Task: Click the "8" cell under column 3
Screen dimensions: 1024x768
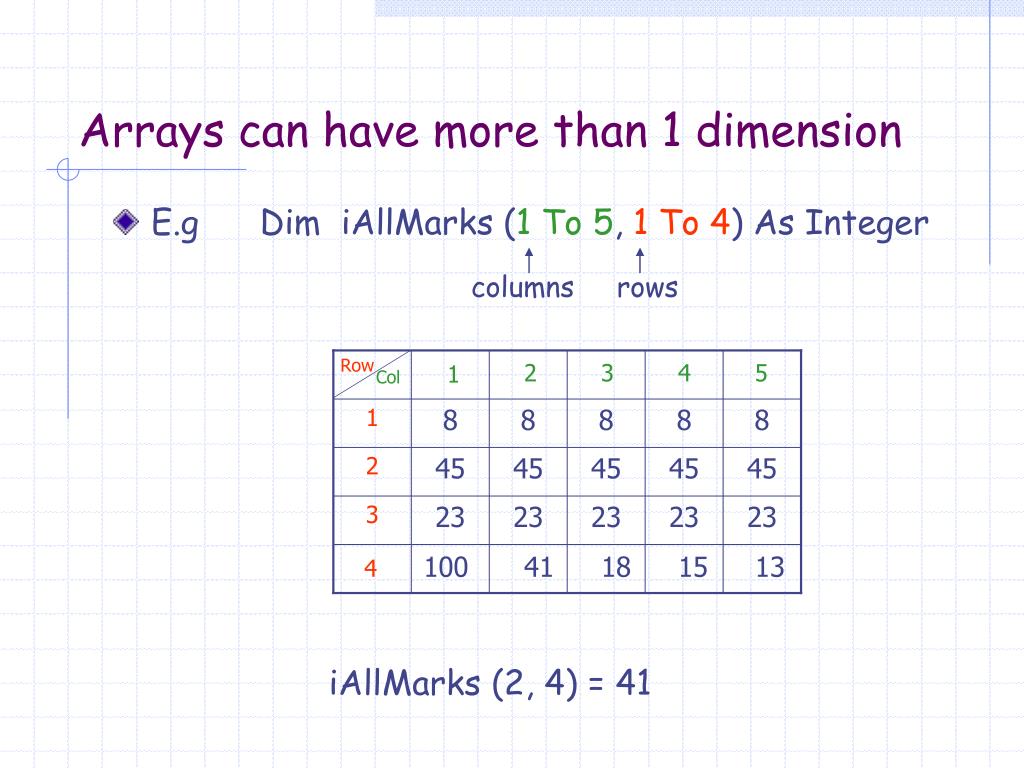Action: pyautogui.click(x=606, y=421)
